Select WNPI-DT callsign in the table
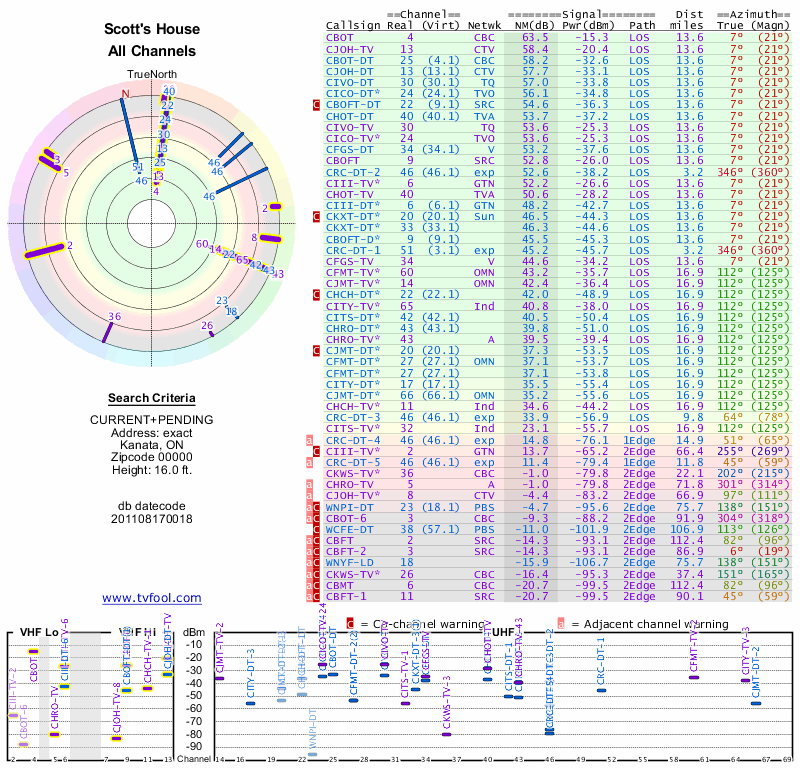Screen dimensions: 800x768 (349, 508)
